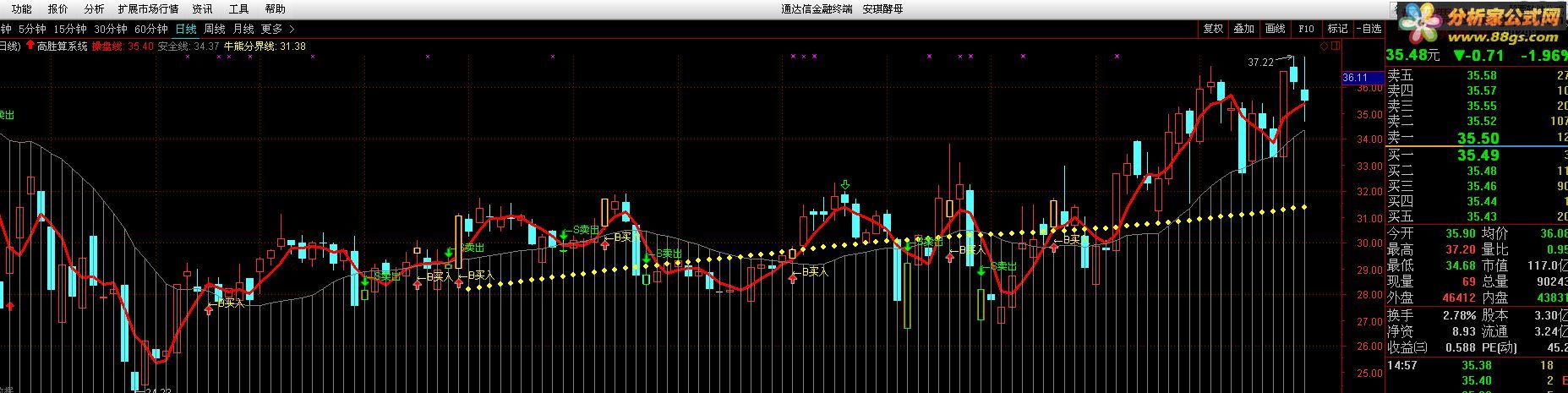Open the 报价 menu
The image size is (1568, 393).
tap(58, 9)
